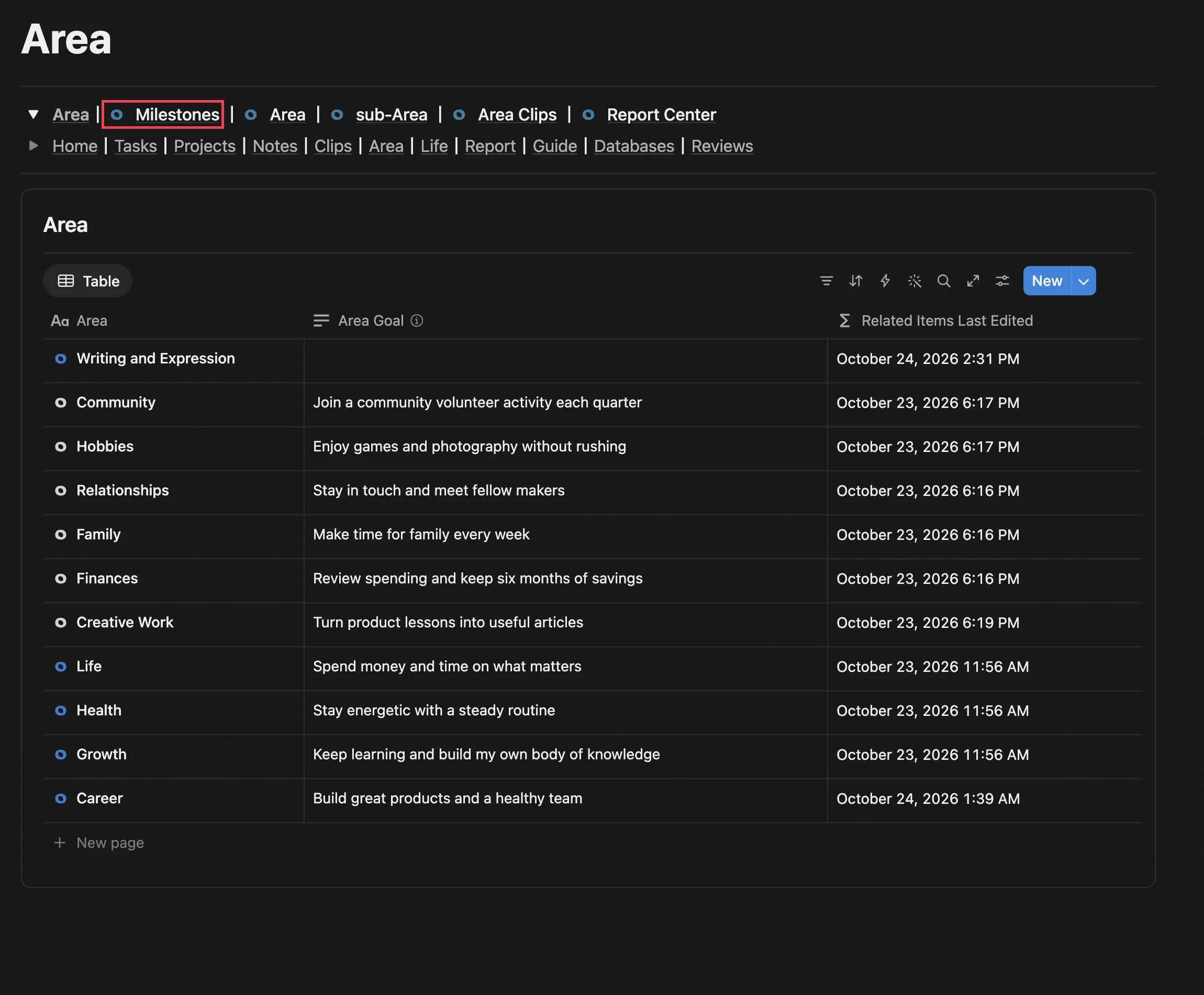The image size is (1204, 995).
Task: Click 'October 24, 2026 1:39 AM' cell
Action: pos(985,801)
